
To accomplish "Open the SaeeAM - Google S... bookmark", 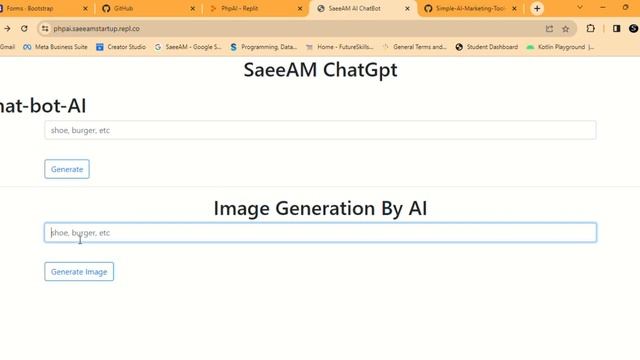I will tap(188, 47).
